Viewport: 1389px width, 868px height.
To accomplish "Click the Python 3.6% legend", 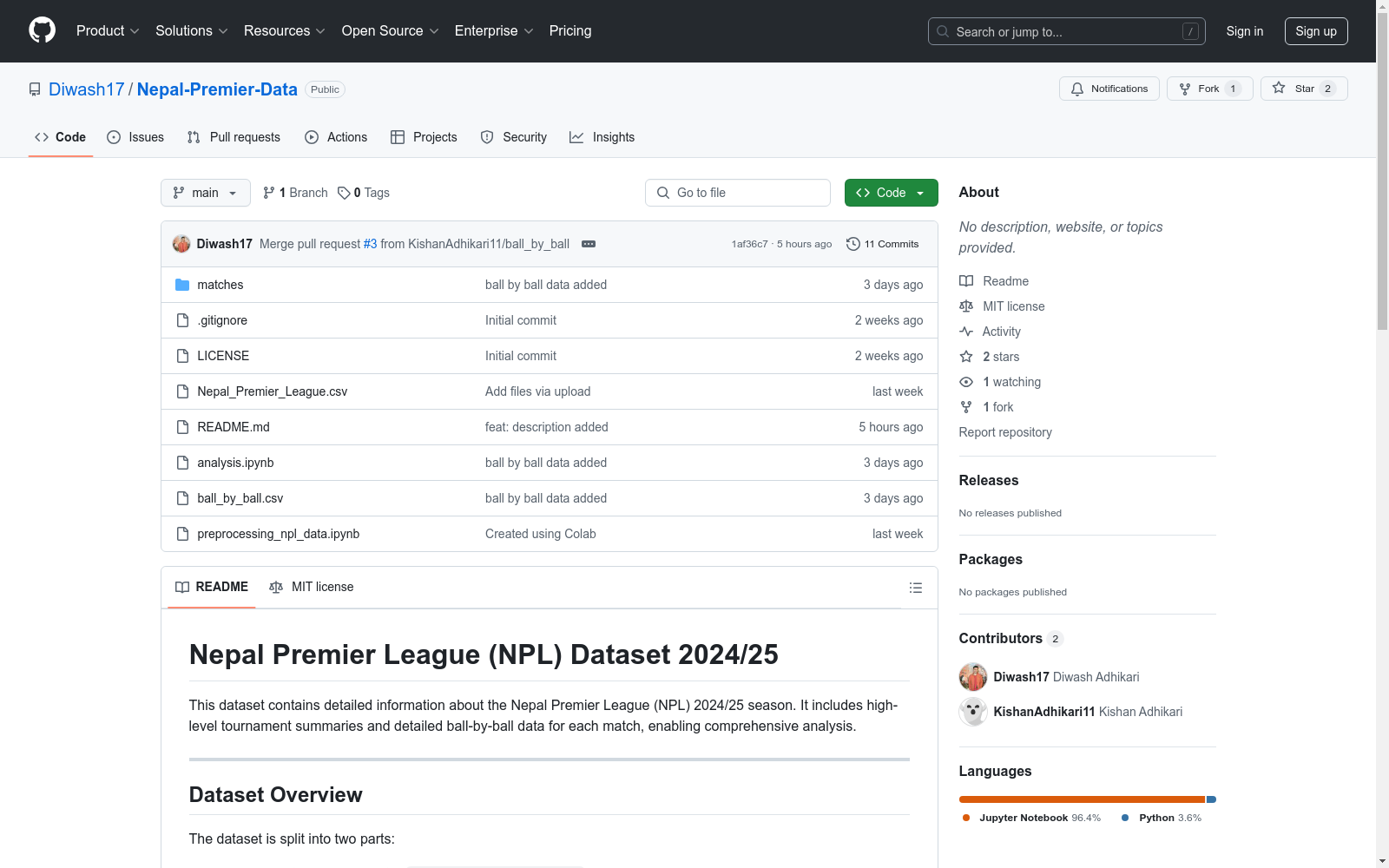I will click(x=1162, y=818).
